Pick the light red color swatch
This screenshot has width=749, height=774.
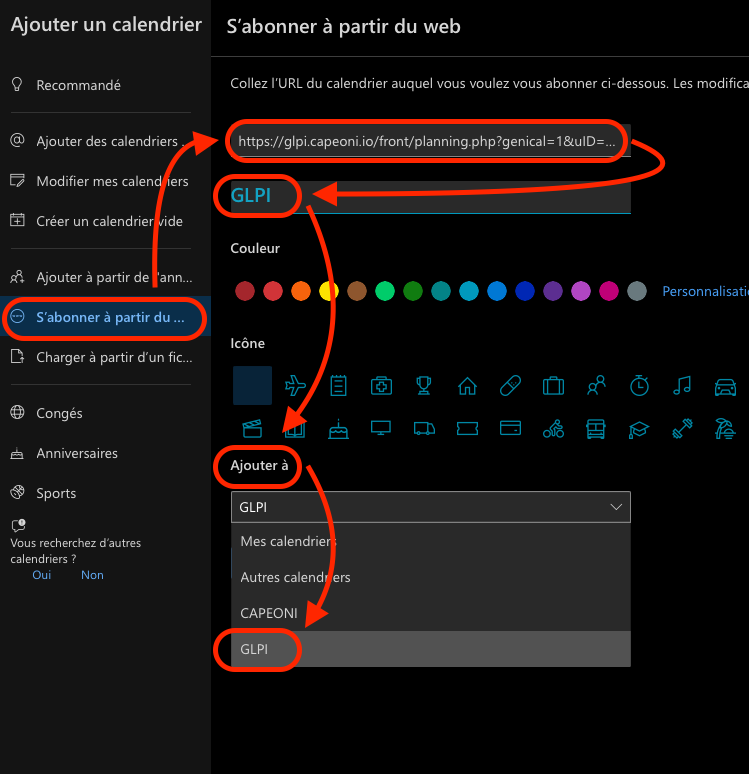(273, 291)
